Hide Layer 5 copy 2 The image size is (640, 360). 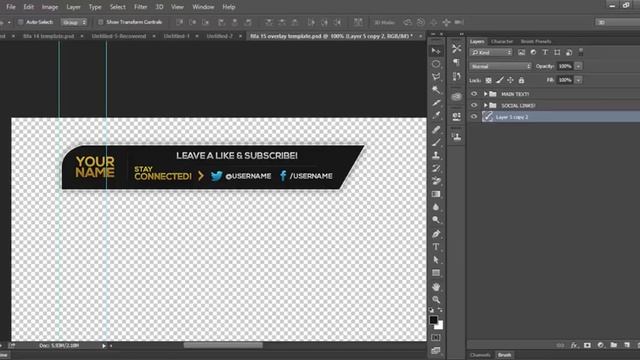[473, 117]
